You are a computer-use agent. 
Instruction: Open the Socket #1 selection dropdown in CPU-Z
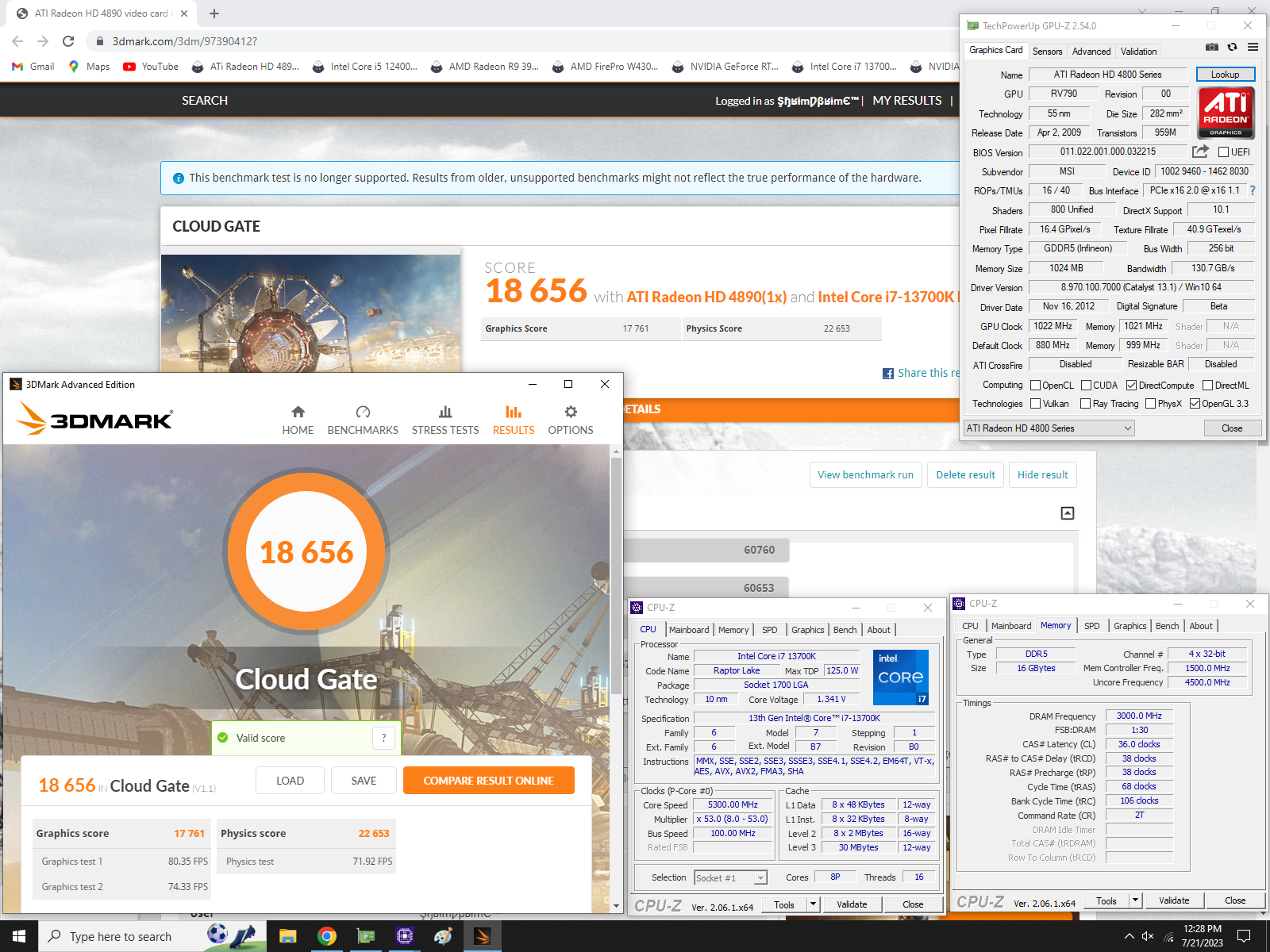tap(730, 877)
